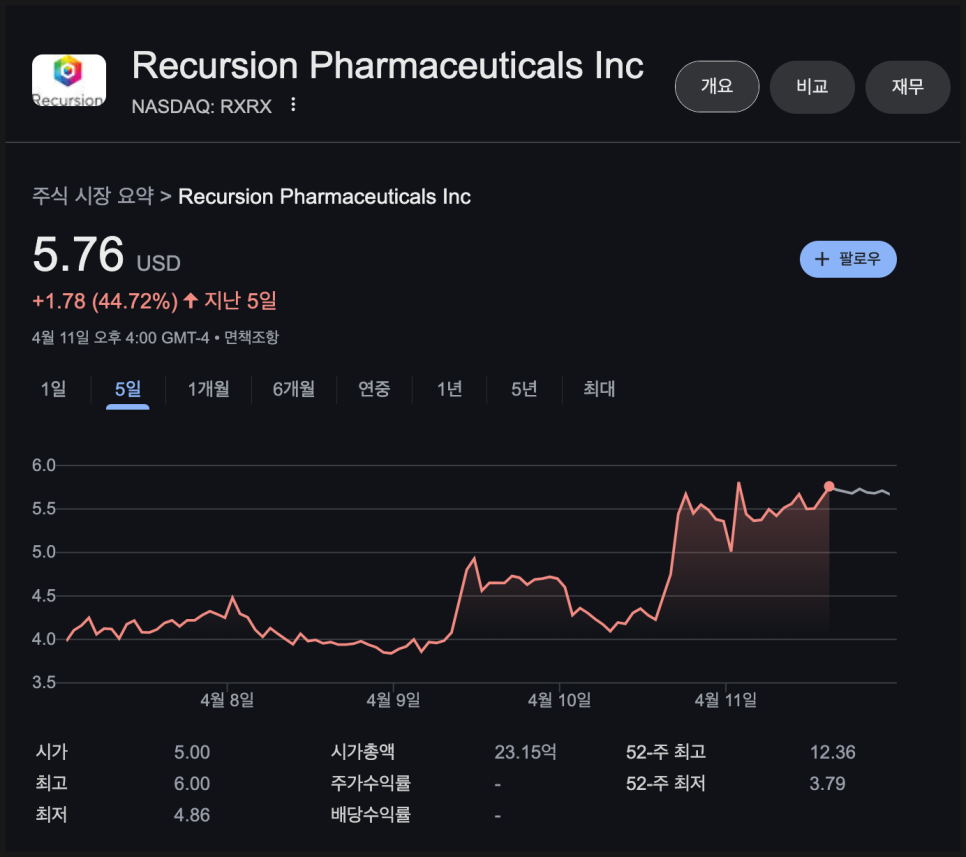Click the Recursion company logo
966x857 pixels.
pos(68,80)
